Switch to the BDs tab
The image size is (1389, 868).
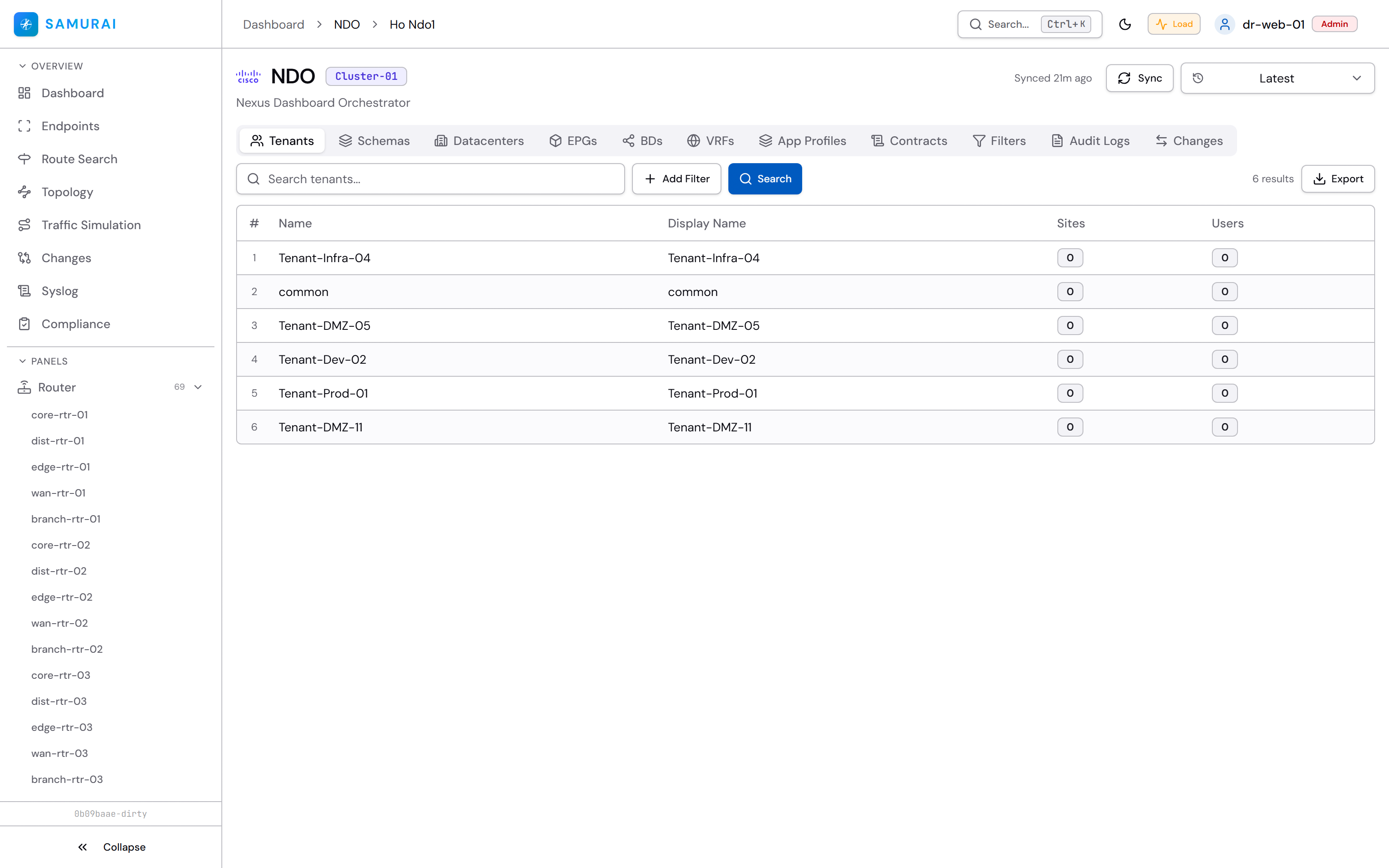pyautogui.click(x=642, y=141)
